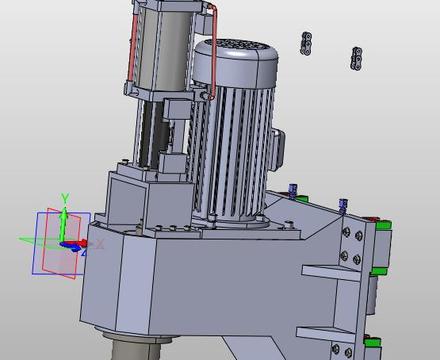Select the blue Z axis arrow
Viewport: 440px width, 360px height.
pos(71,247)
